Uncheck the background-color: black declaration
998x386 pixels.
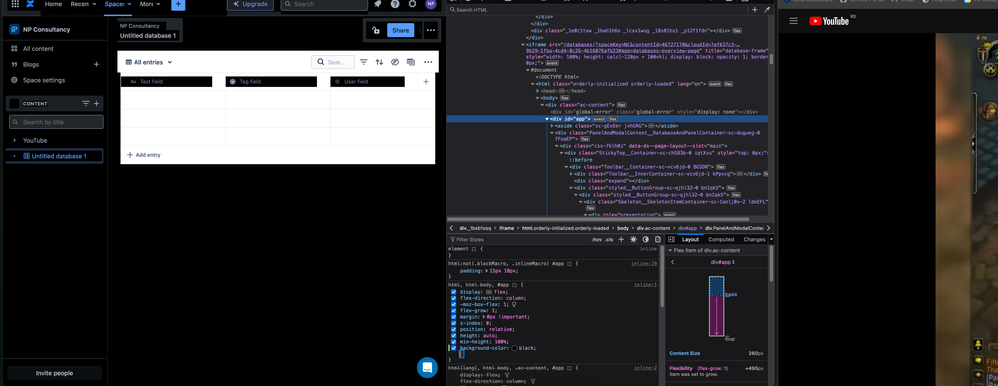coord(454,348)
